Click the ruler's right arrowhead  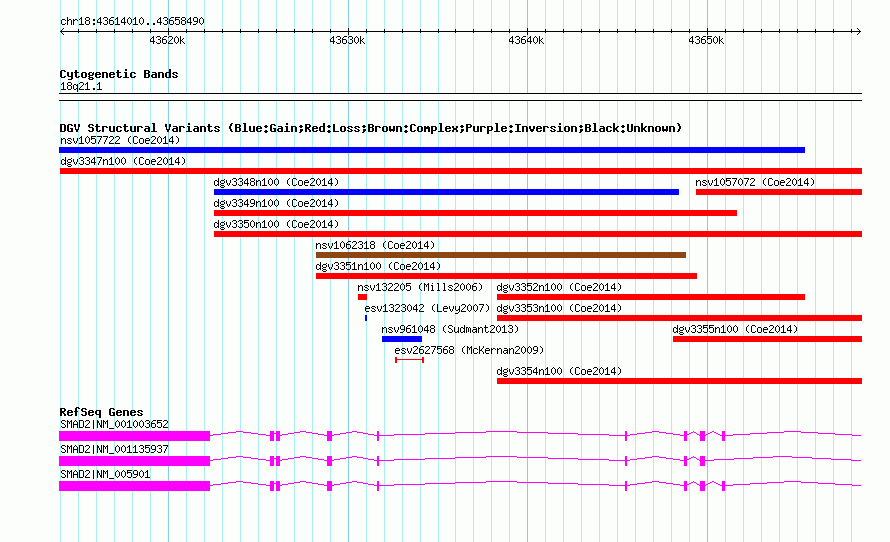(x=859, y=31)
